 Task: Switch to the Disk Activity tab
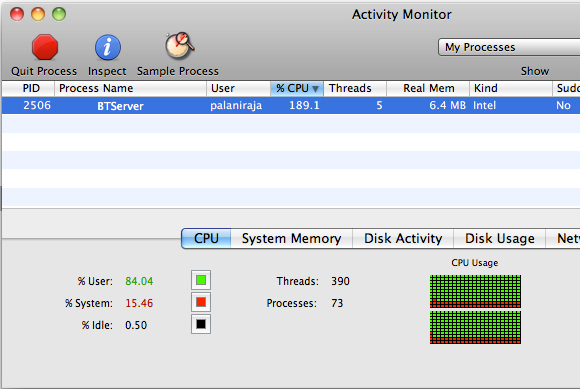403,239
